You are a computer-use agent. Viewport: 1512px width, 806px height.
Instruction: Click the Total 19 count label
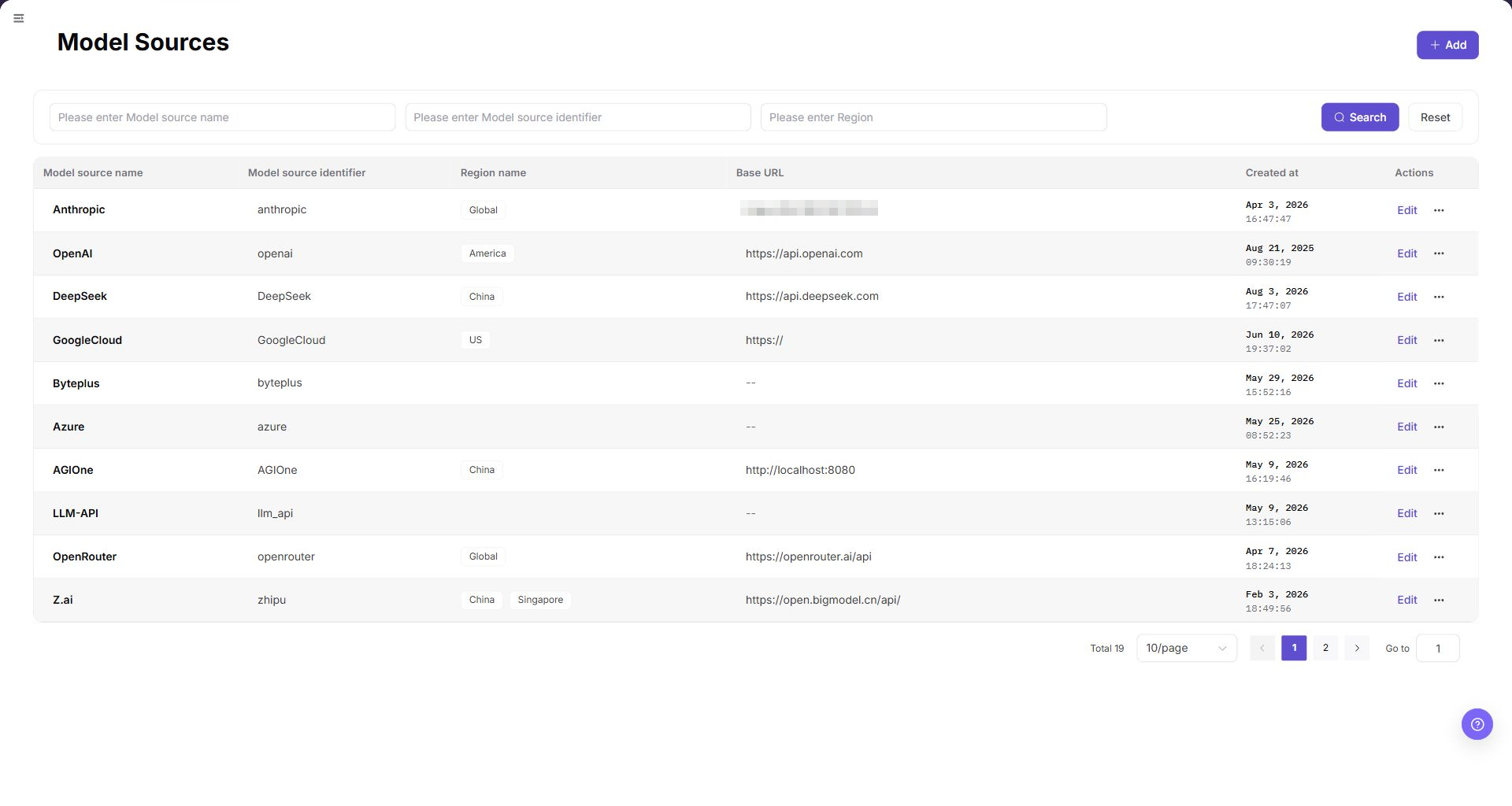tap(1106, 649)
